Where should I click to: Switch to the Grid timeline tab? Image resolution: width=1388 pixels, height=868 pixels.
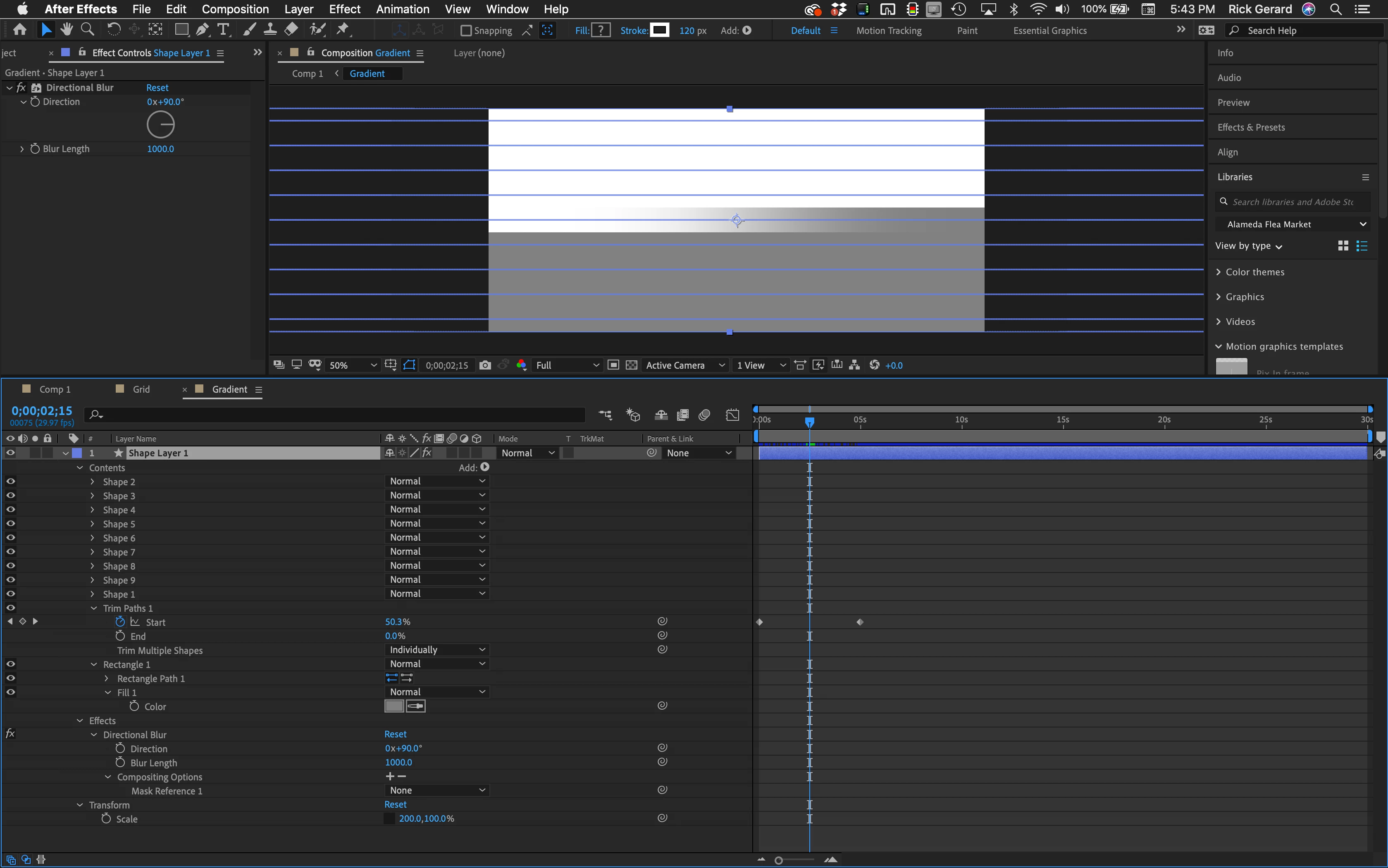click(141, 389)
